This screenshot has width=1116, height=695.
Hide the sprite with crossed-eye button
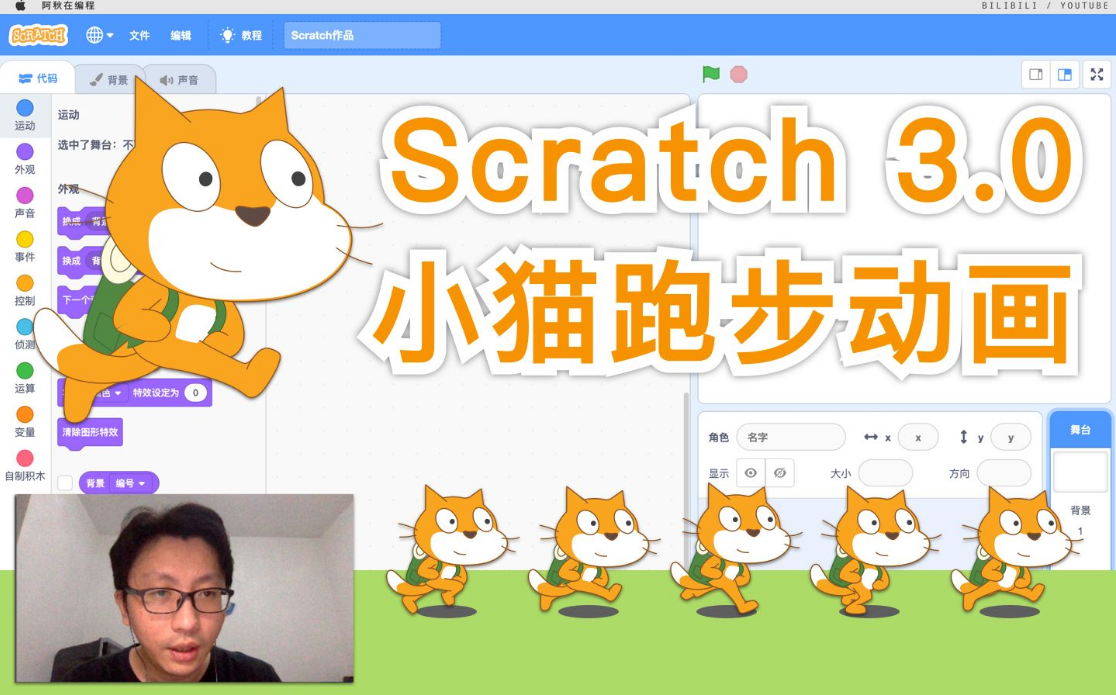(780, 473)
